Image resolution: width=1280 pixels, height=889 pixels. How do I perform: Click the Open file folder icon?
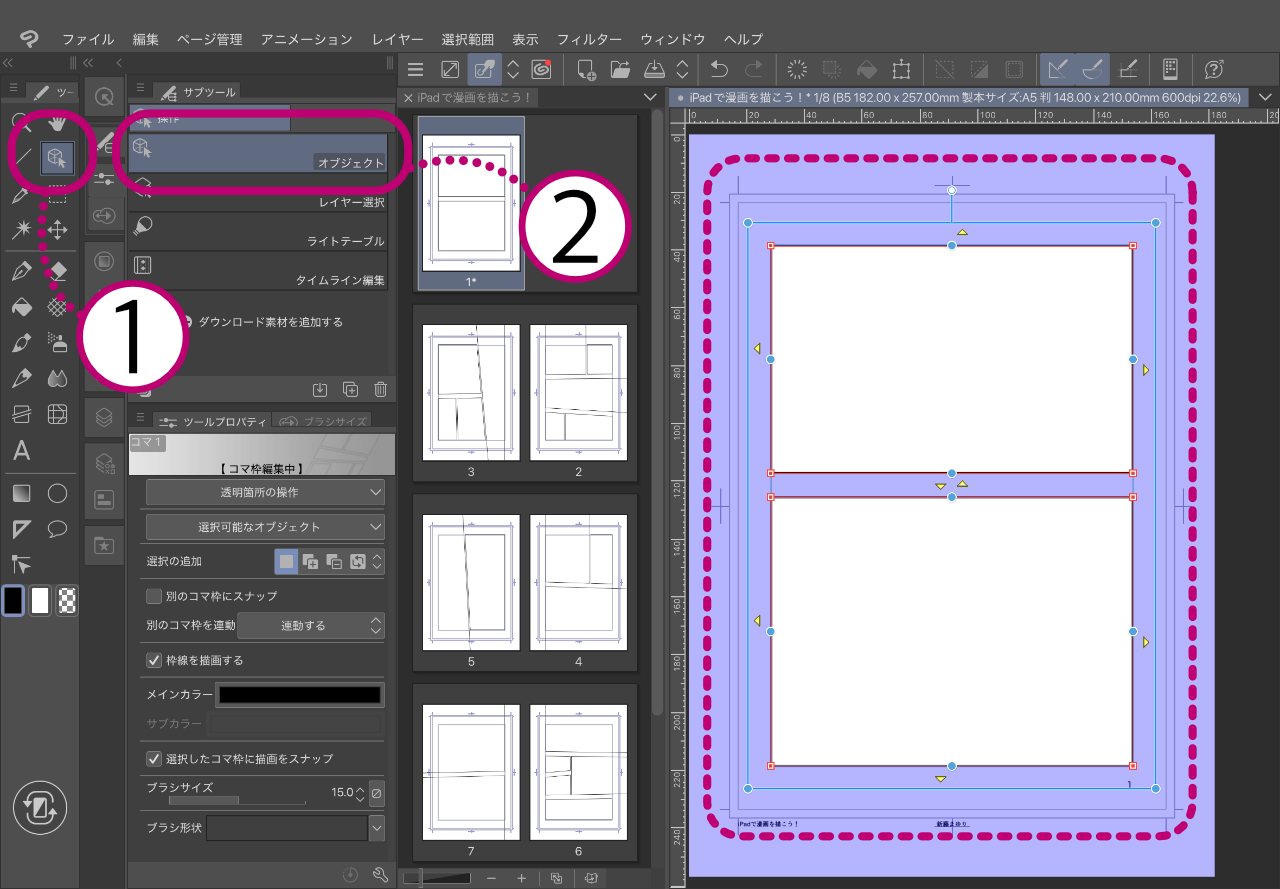(620, 69)
